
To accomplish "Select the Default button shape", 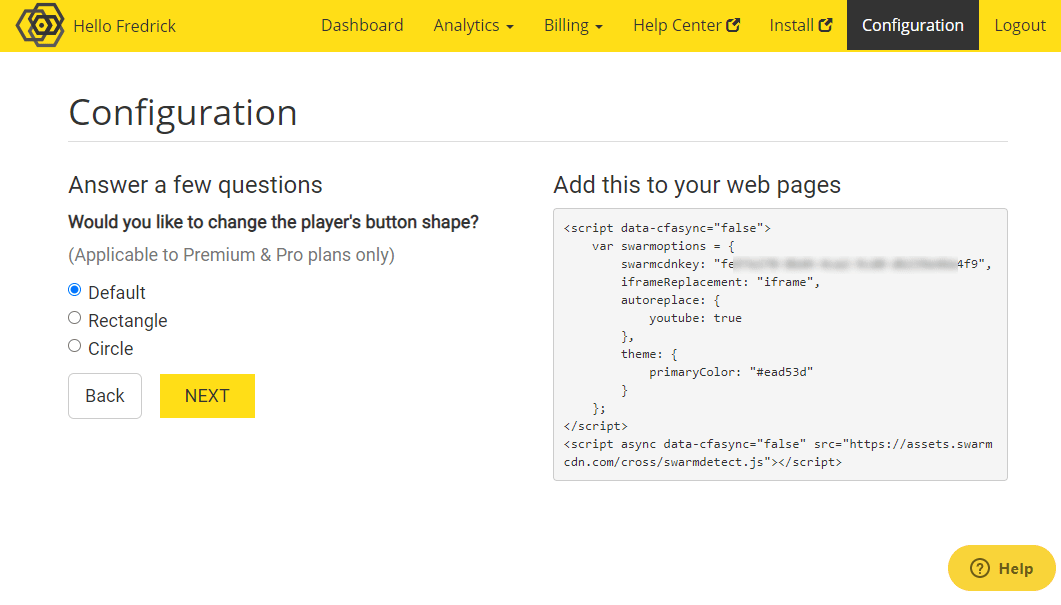I will tap(74, 290).
